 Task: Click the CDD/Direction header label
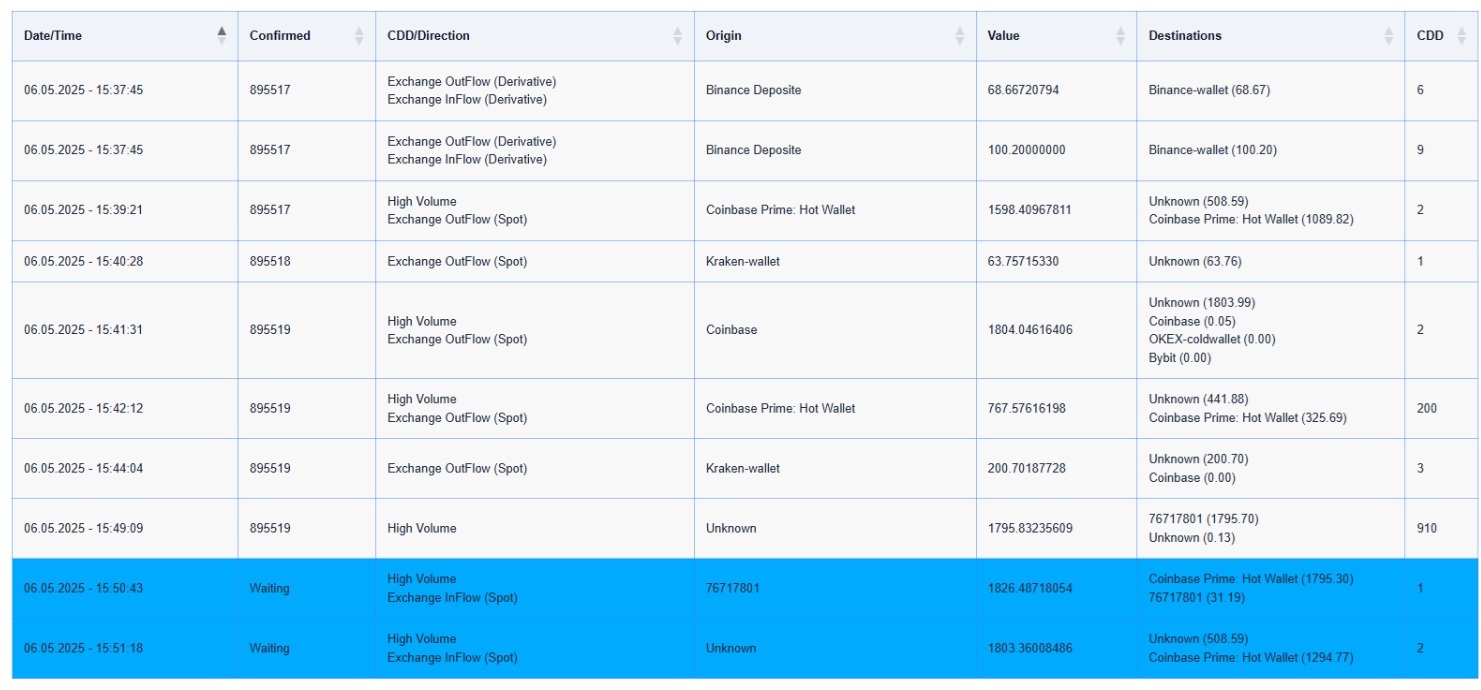click(428, 36)
